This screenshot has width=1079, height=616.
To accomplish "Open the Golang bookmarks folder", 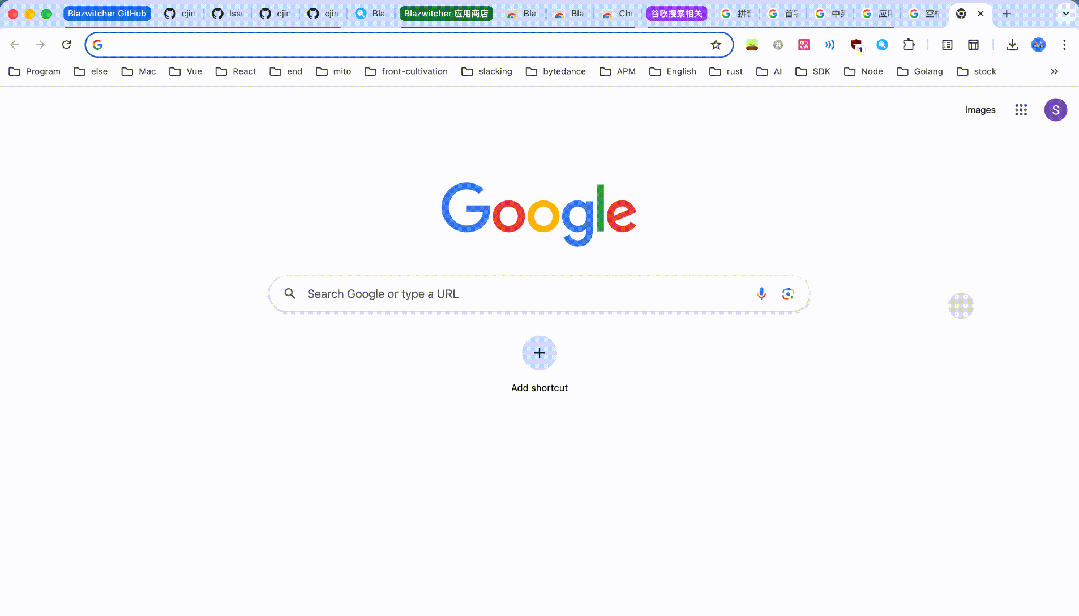I will pos(920,72).
